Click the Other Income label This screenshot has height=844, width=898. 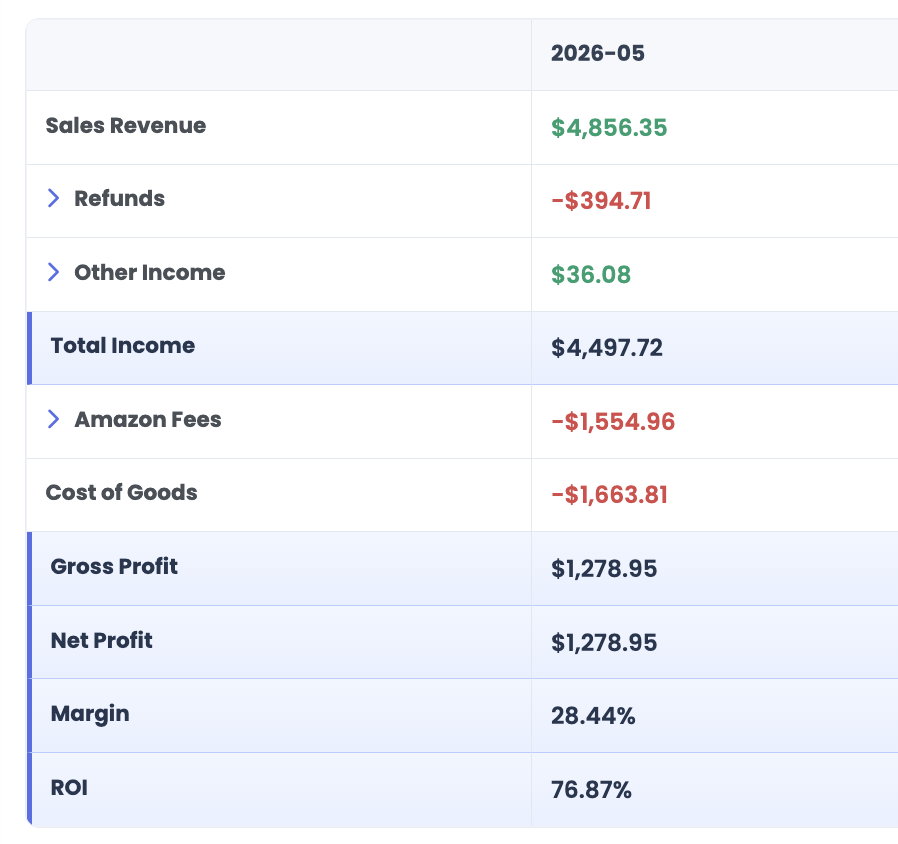click(x=149, y=273)
